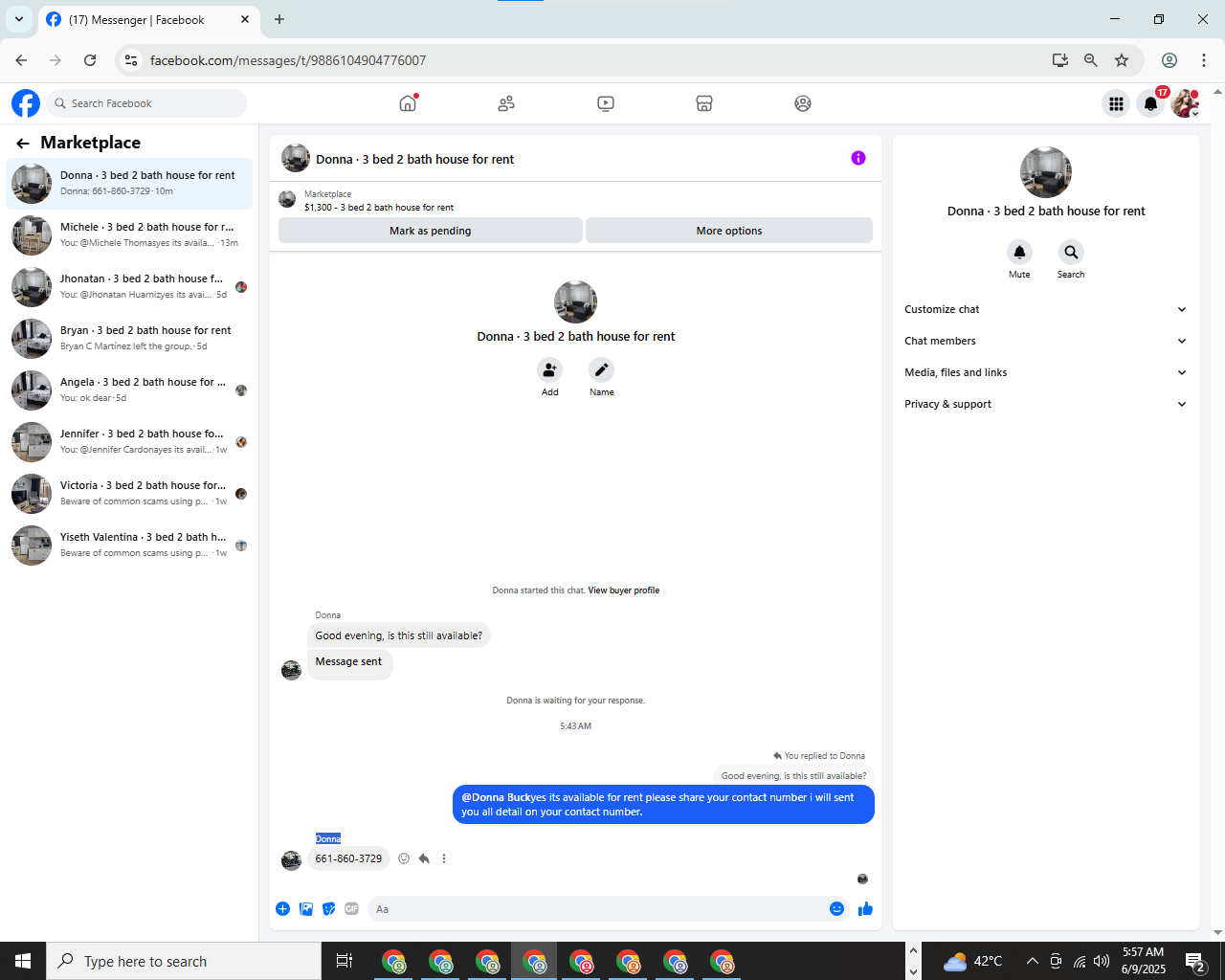1225x980 pixels.
Task: Open the Friends icon in top navigation
Action: (x=506, y=103)
